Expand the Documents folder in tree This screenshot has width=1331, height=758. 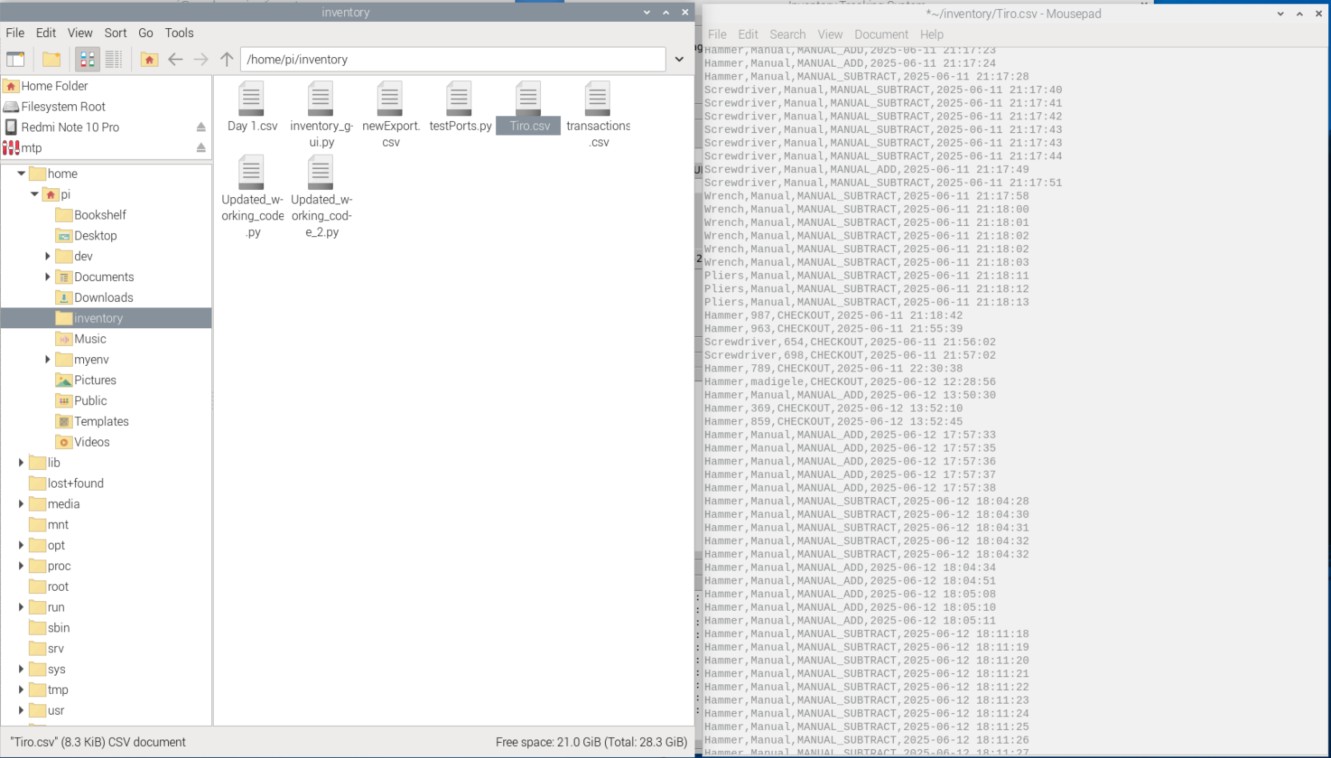click(x=47, y=277)
